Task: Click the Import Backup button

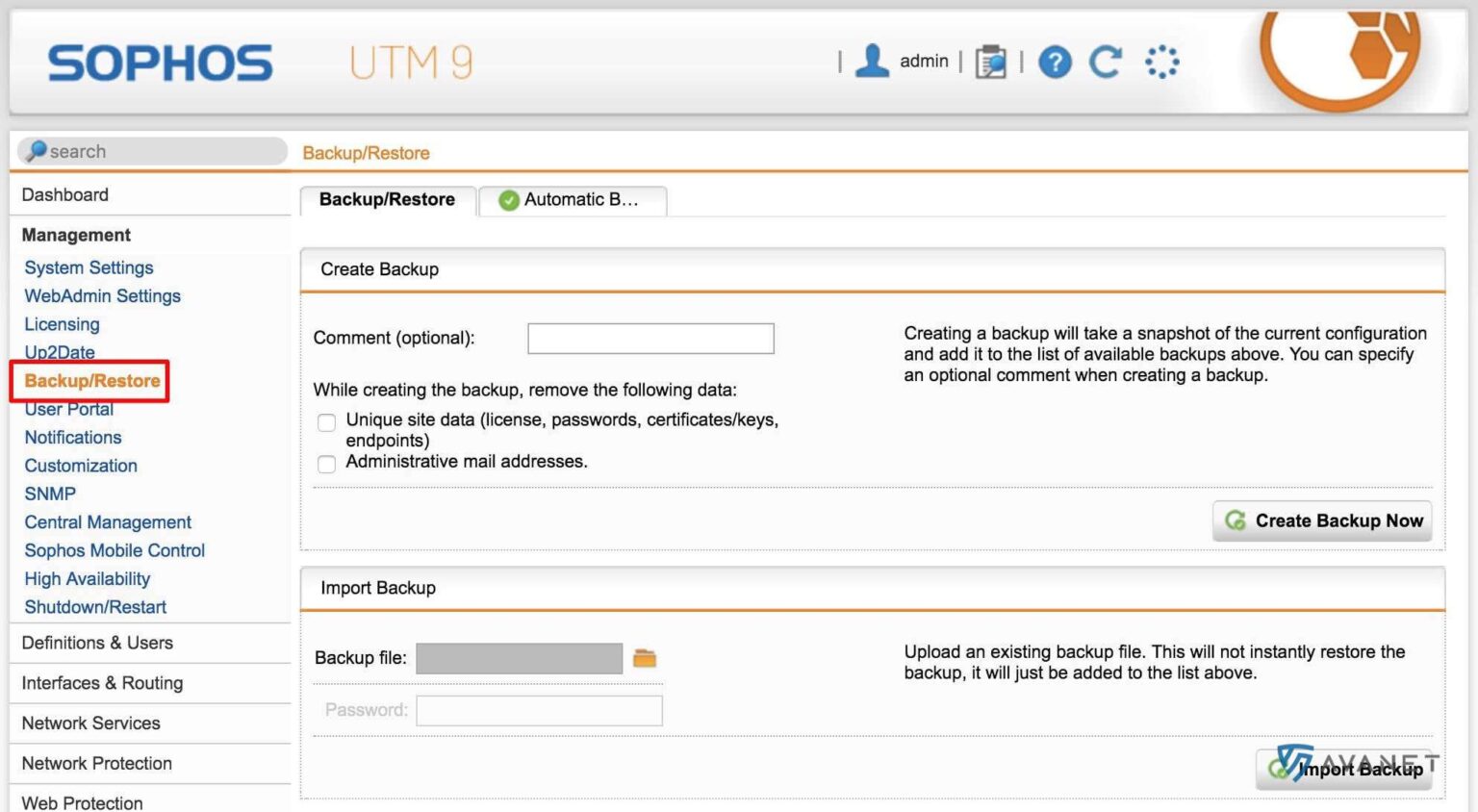Action: point(1344,769)
